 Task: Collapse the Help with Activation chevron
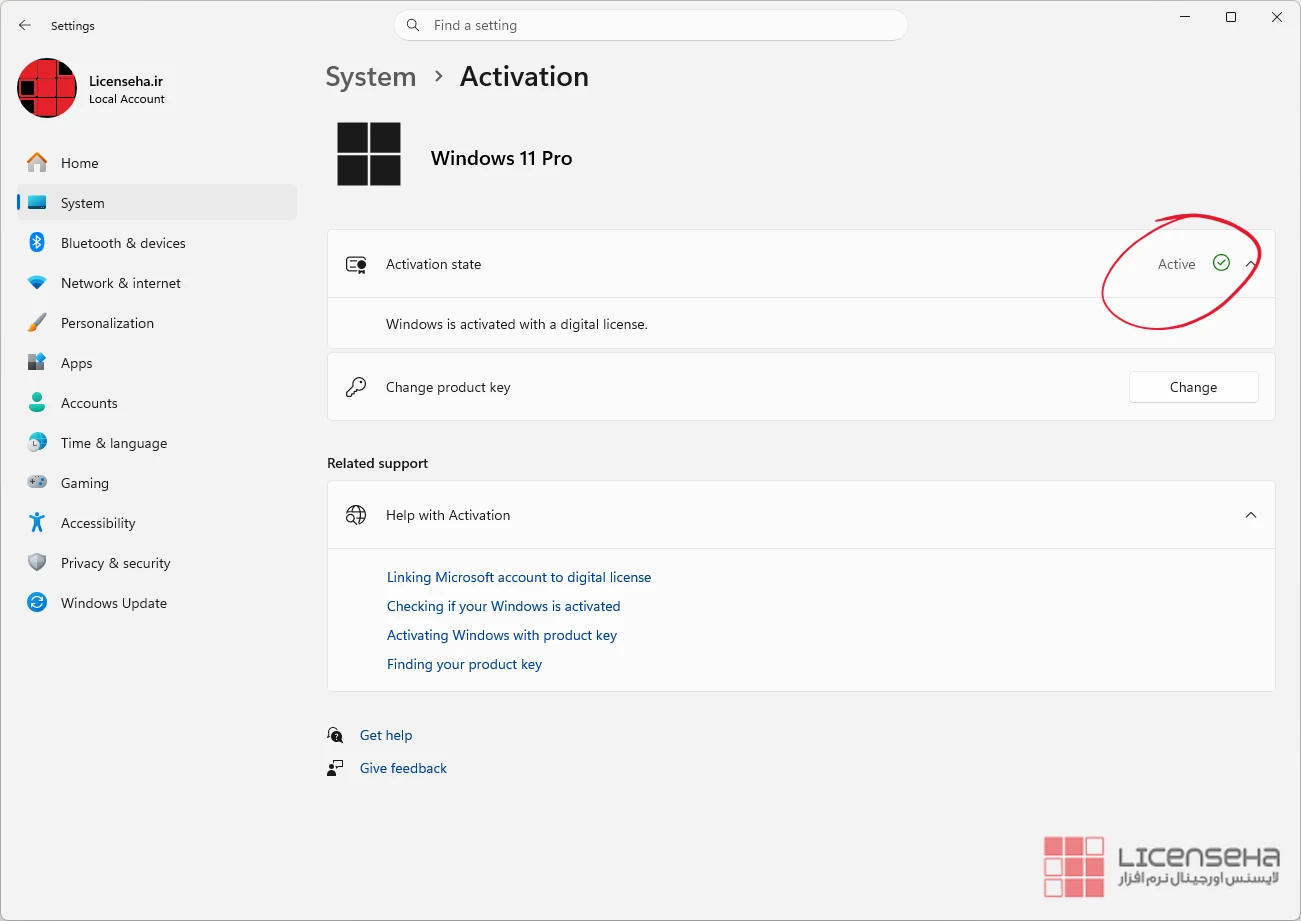[1250, 515]
